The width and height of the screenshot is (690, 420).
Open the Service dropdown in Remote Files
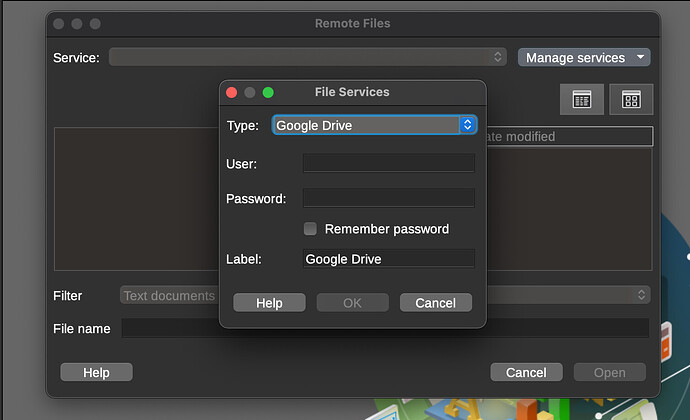pos(308,57)
